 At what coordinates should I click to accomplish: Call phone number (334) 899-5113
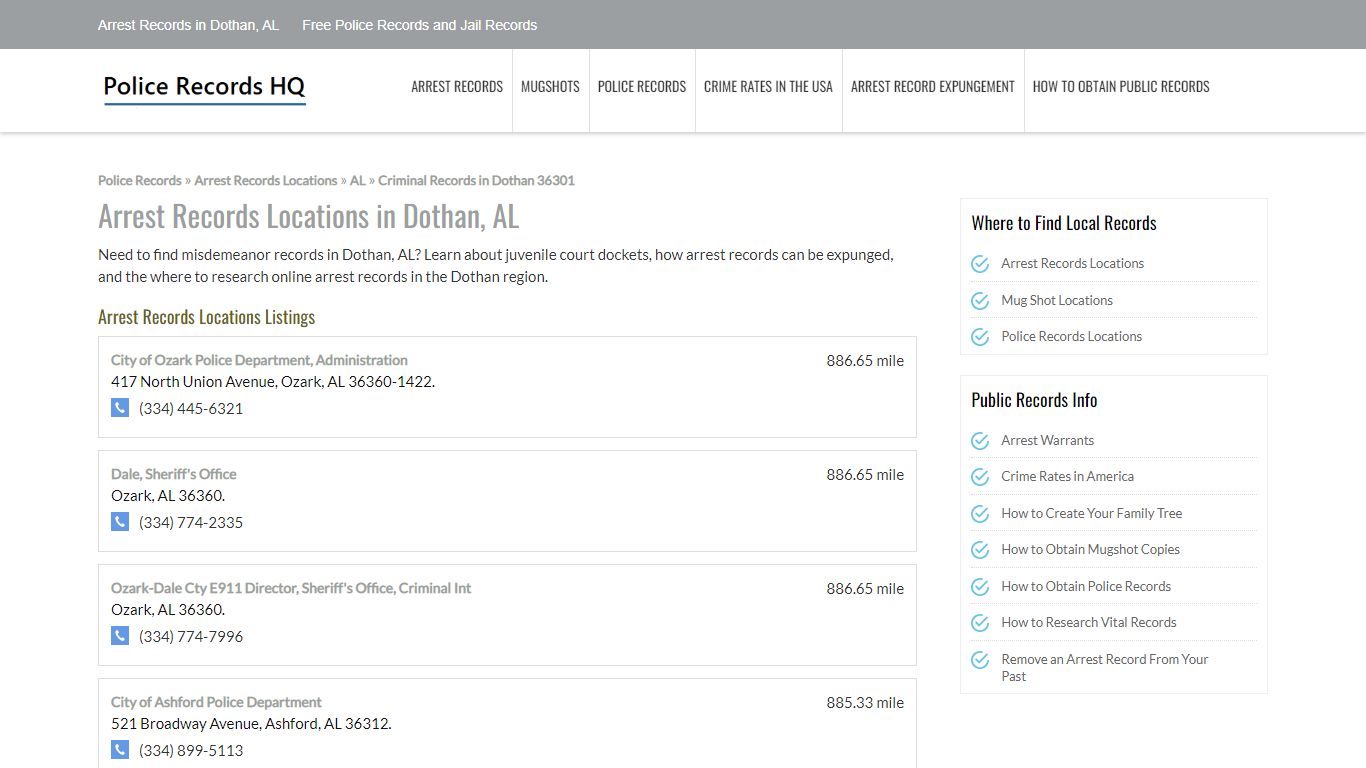(x=191, y=750)
